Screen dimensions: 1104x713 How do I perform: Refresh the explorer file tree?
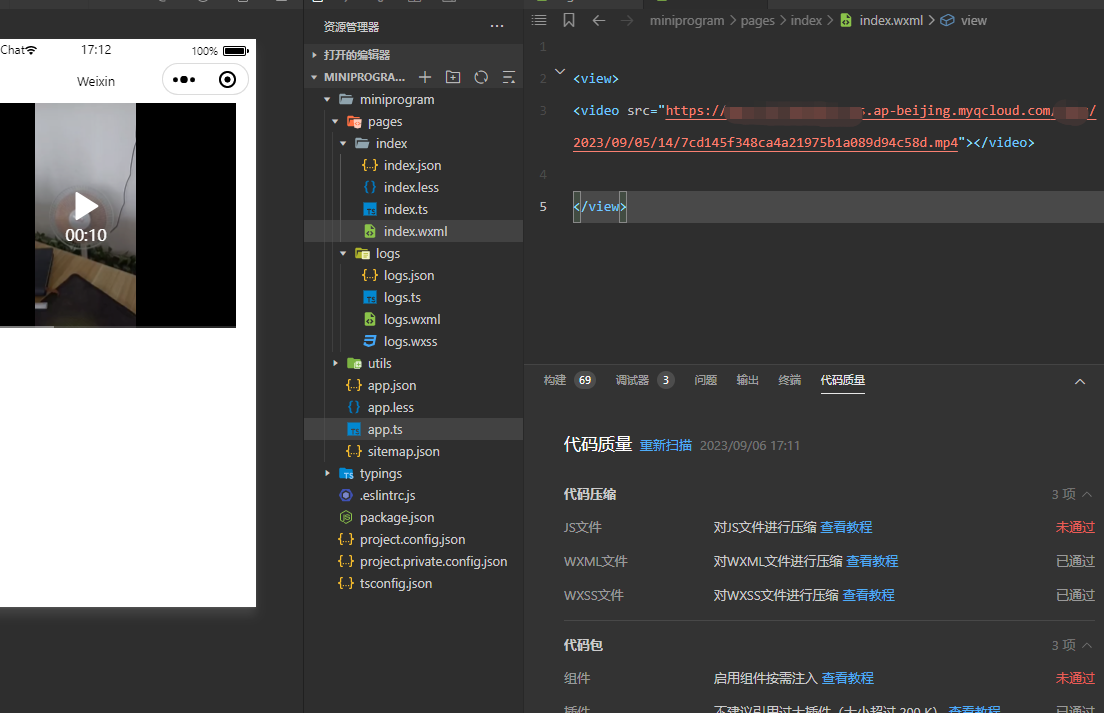[x=481, y=77]
